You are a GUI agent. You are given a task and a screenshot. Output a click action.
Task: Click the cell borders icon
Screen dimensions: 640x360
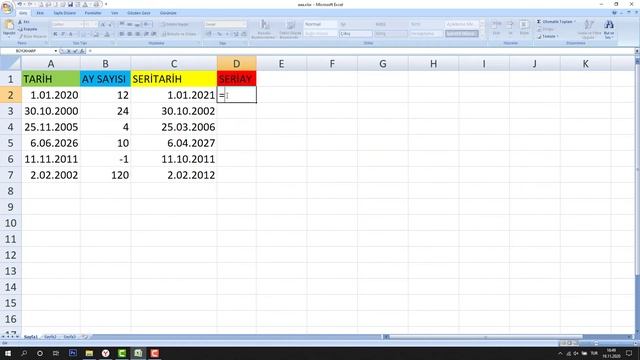pyautogui.click(x=84, y=34)
